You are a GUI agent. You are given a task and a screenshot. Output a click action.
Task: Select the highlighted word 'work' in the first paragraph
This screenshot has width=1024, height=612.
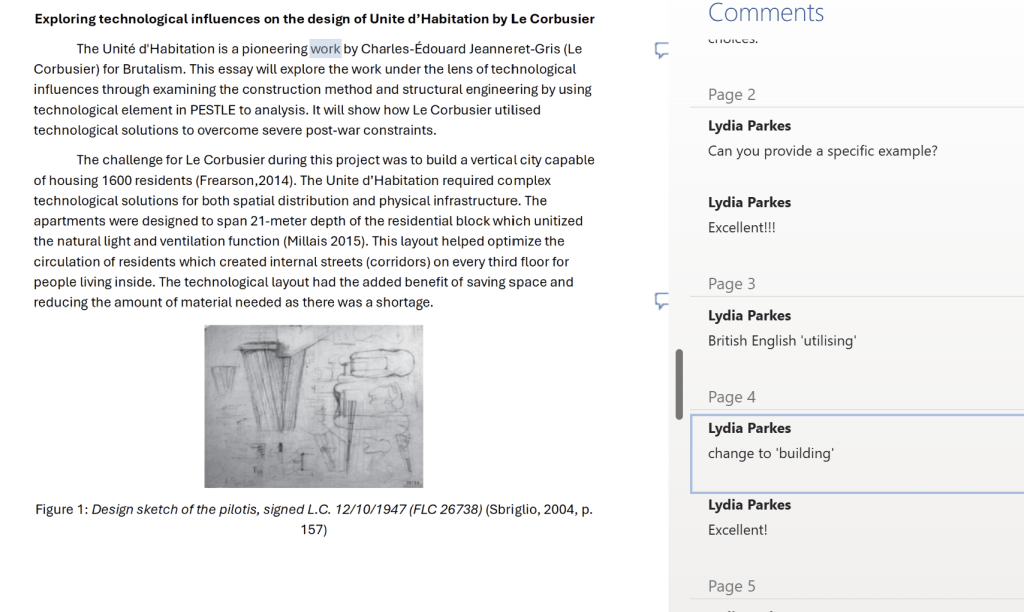coord(325,49)
